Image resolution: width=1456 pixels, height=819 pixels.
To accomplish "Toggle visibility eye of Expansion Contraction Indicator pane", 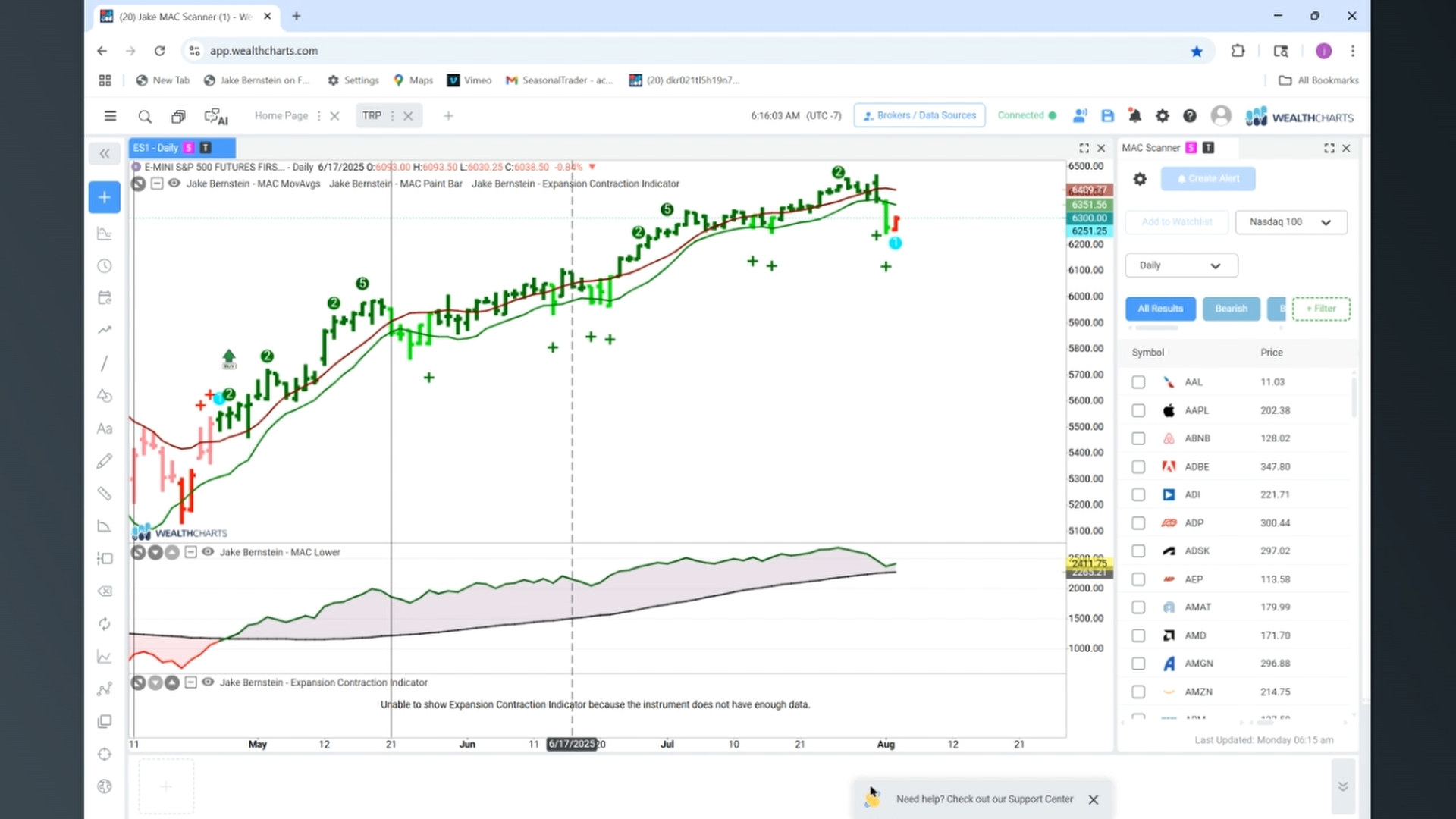I will click(208, 682).
